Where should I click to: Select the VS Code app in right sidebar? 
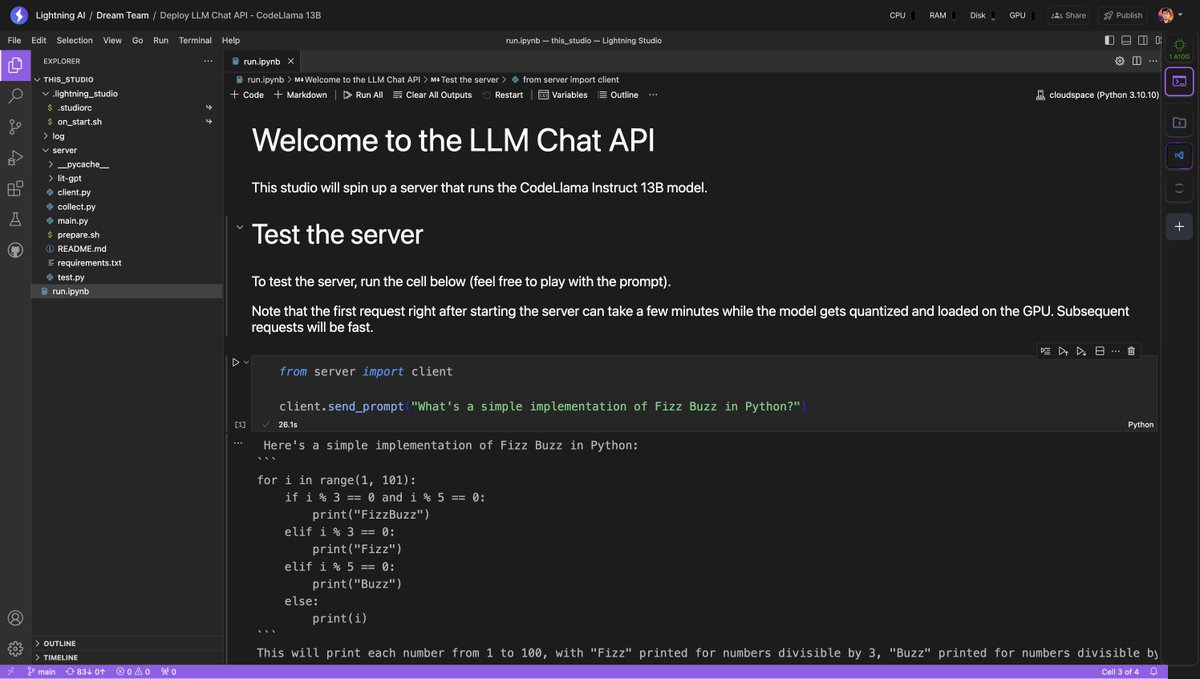[1180, 155]
